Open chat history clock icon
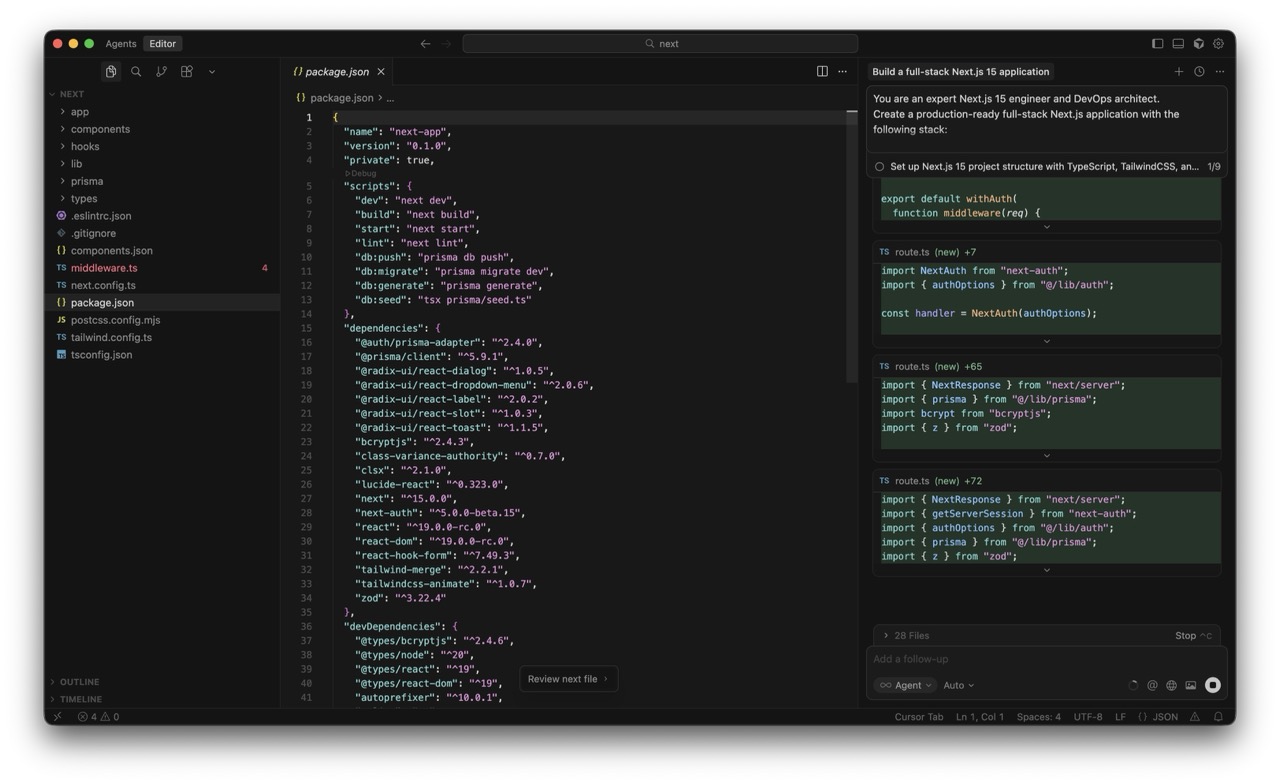Image resolution: width=1280 pixels, height=783 pixels. 1199,72
